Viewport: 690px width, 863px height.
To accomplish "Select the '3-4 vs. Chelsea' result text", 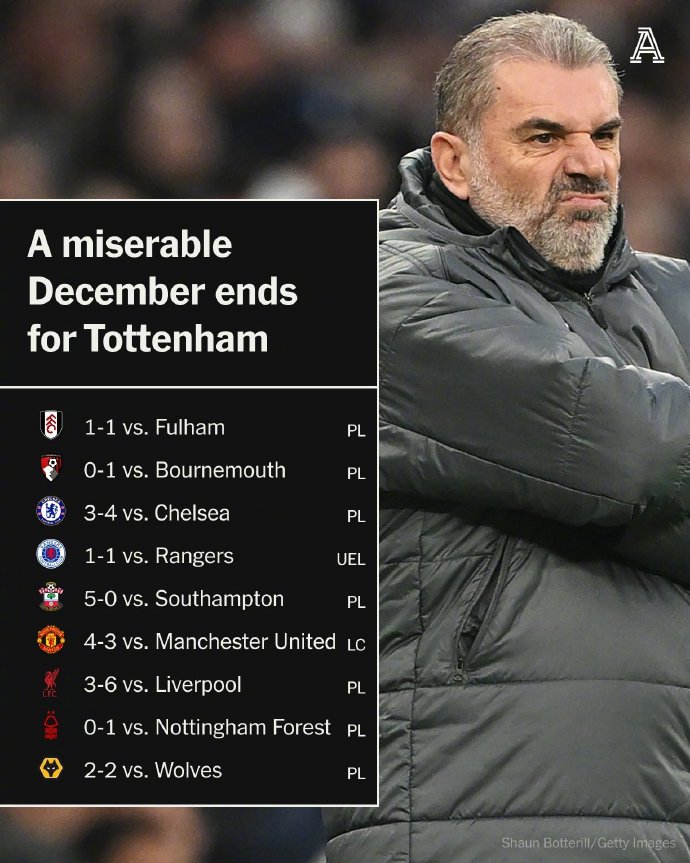I will coord(157,513).
